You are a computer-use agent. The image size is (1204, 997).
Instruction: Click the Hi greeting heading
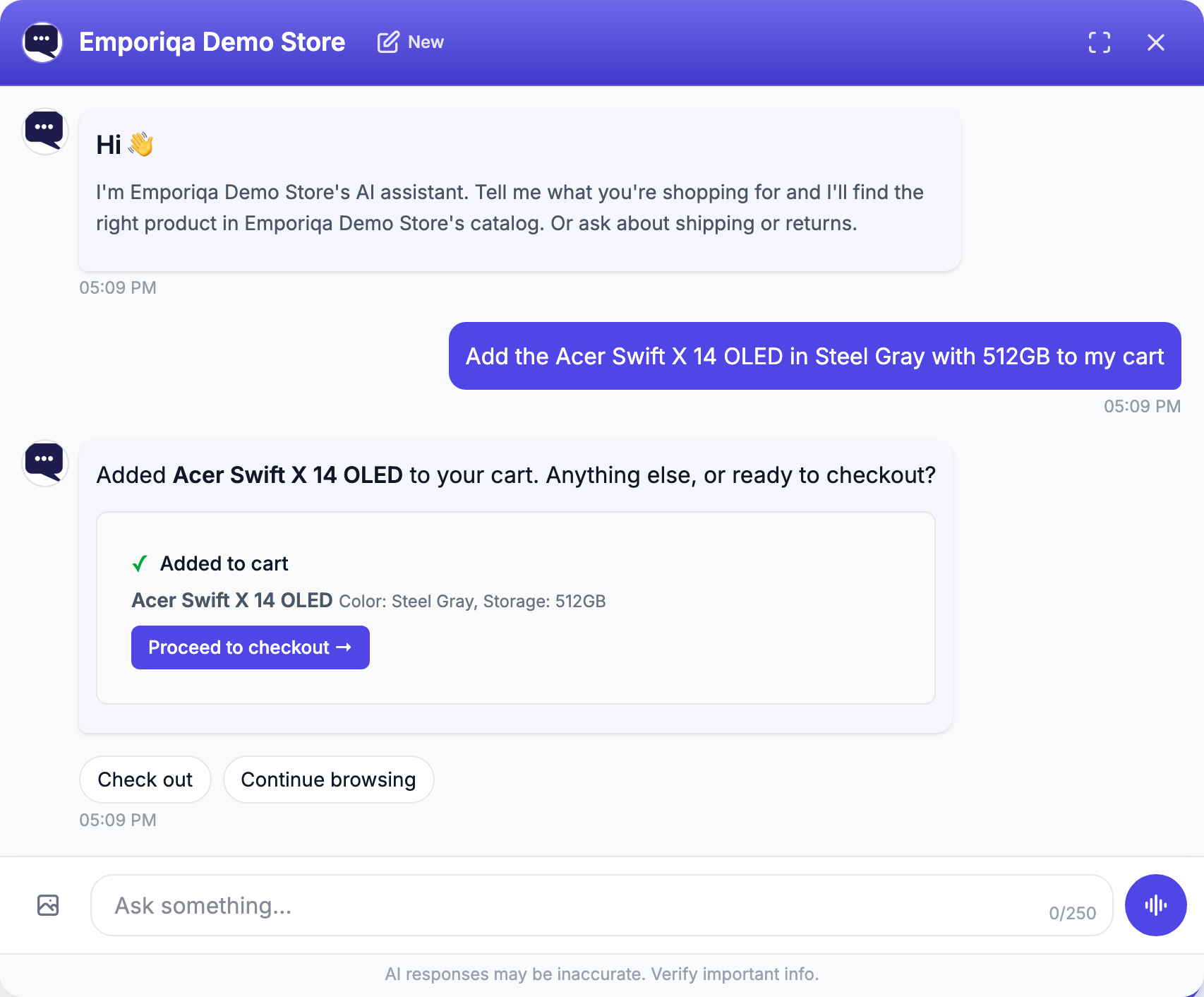point(124,145)
